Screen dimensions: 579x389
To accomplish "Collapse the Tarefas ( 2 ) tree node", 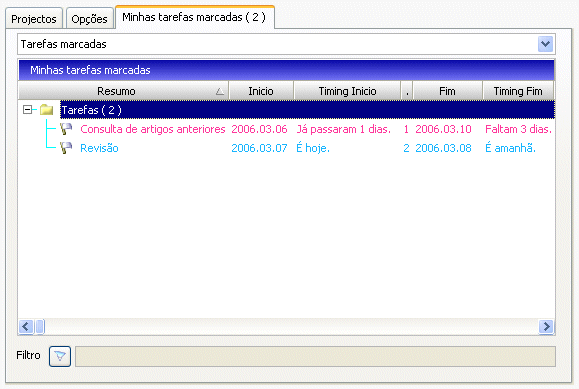I will point(27,110).
